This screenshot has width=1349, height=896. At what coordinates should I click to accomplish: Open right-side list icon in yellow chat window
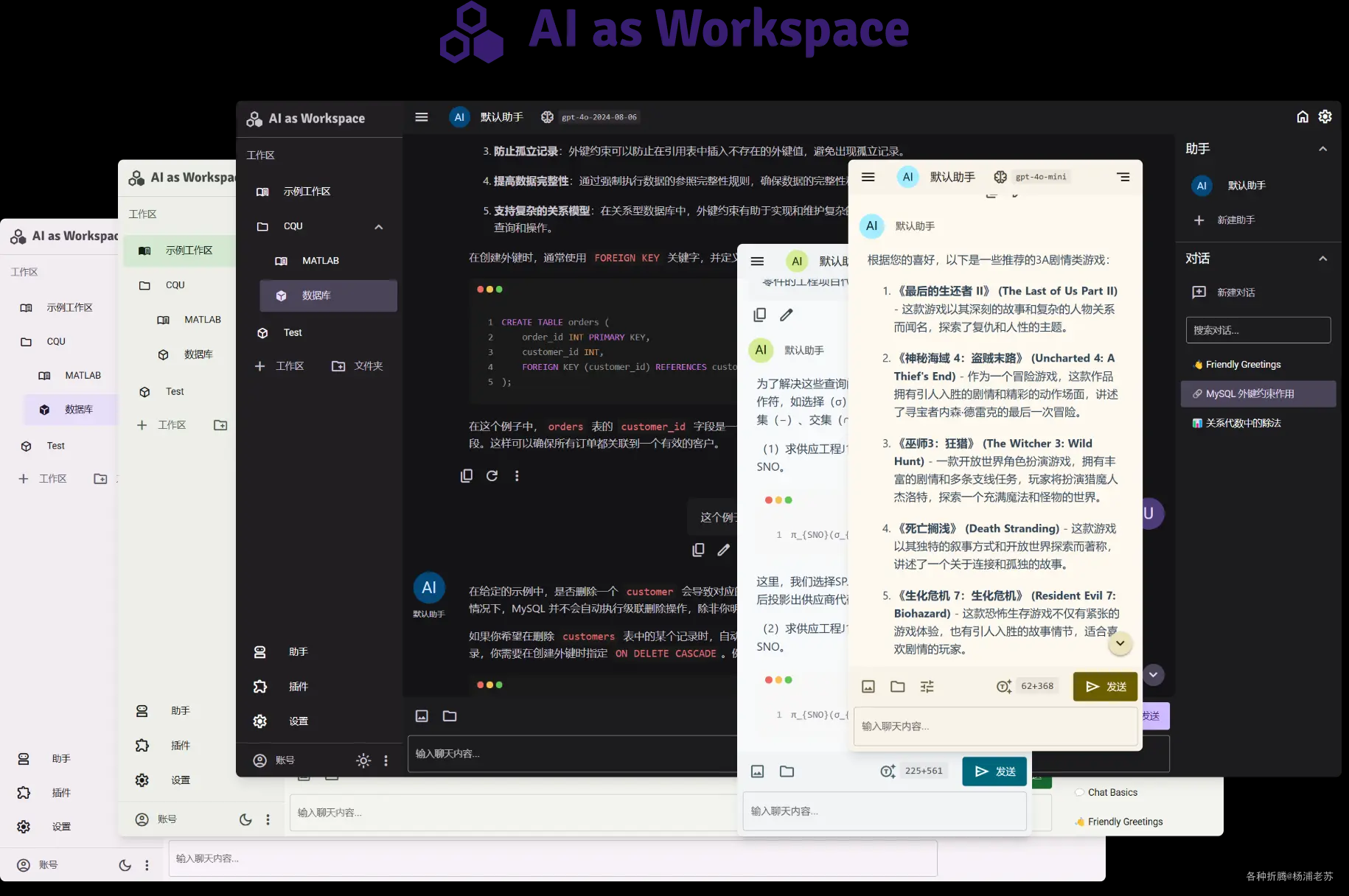(1123, 177)
